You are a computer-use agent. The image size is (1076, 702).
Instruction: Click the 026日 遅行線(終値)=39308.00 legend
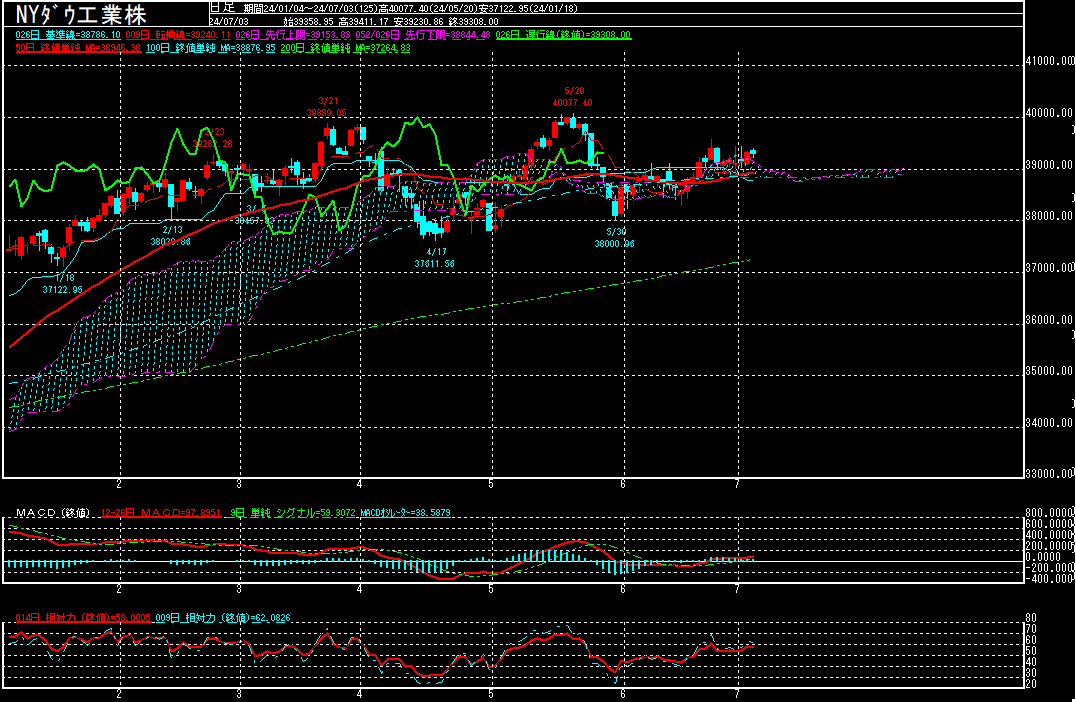[563, 35]
